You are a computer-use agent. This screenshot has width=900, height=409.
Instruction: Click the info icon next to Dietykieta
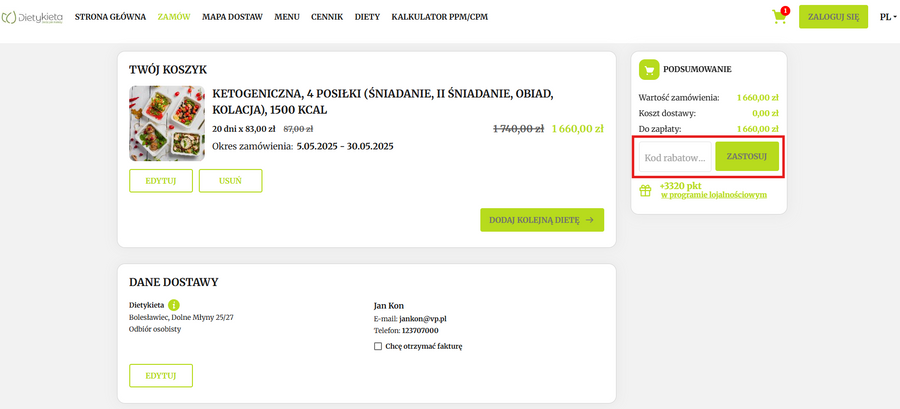[174, 305]
